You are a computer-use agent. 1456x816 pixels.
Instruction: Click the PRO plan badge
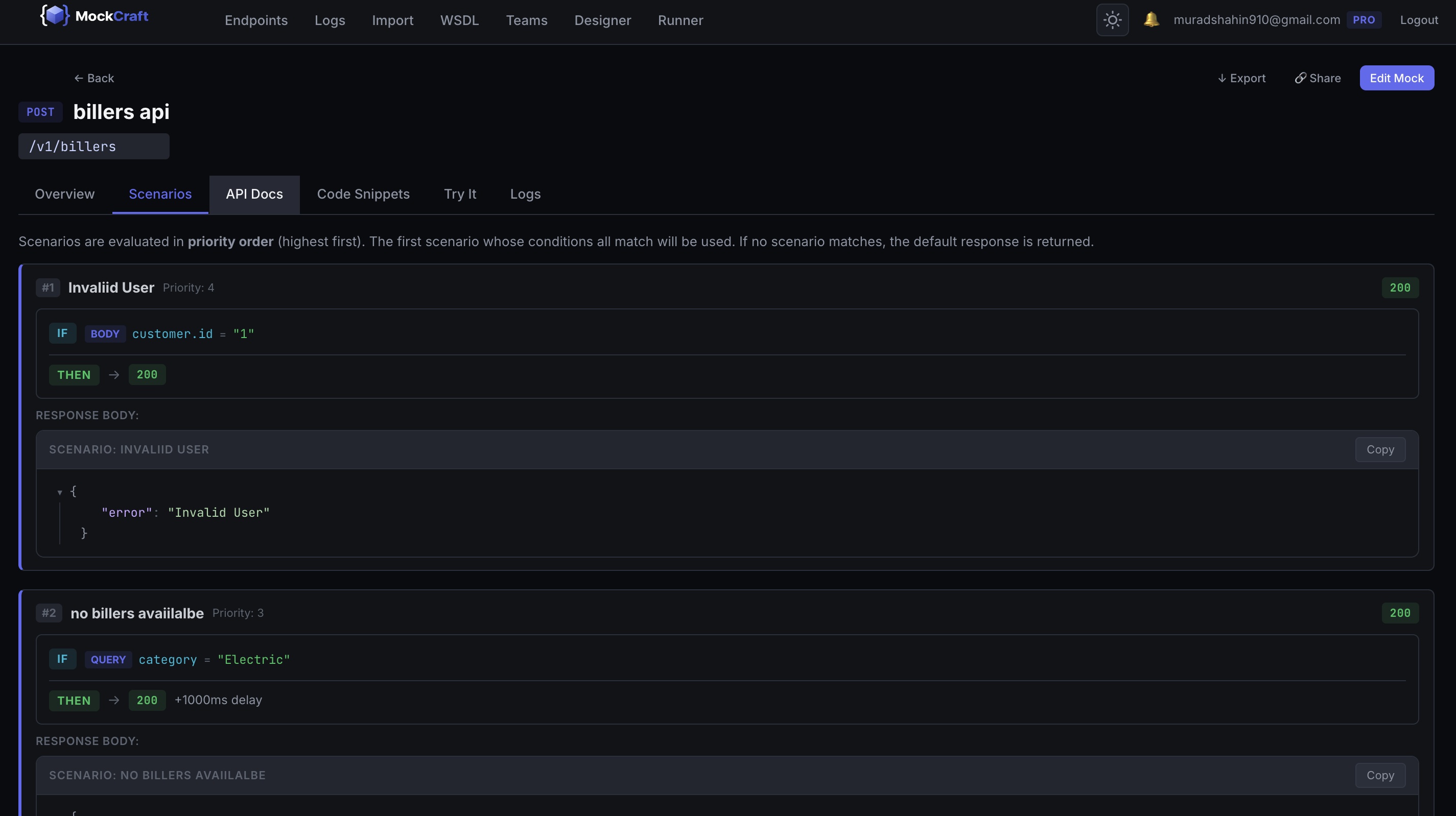pos(1364,20)
